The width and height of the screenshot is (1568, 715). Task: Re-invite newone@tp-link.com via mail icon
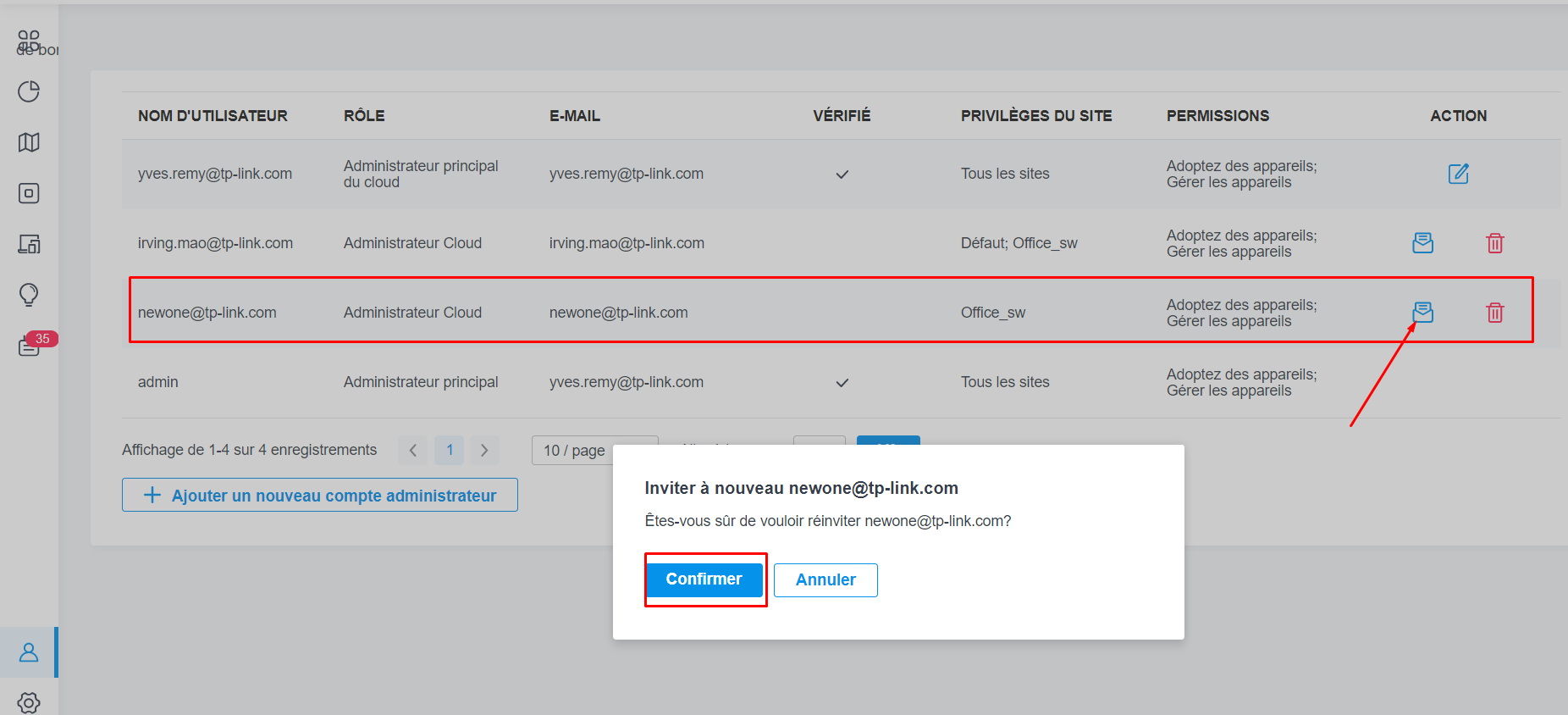(1423, 313)
